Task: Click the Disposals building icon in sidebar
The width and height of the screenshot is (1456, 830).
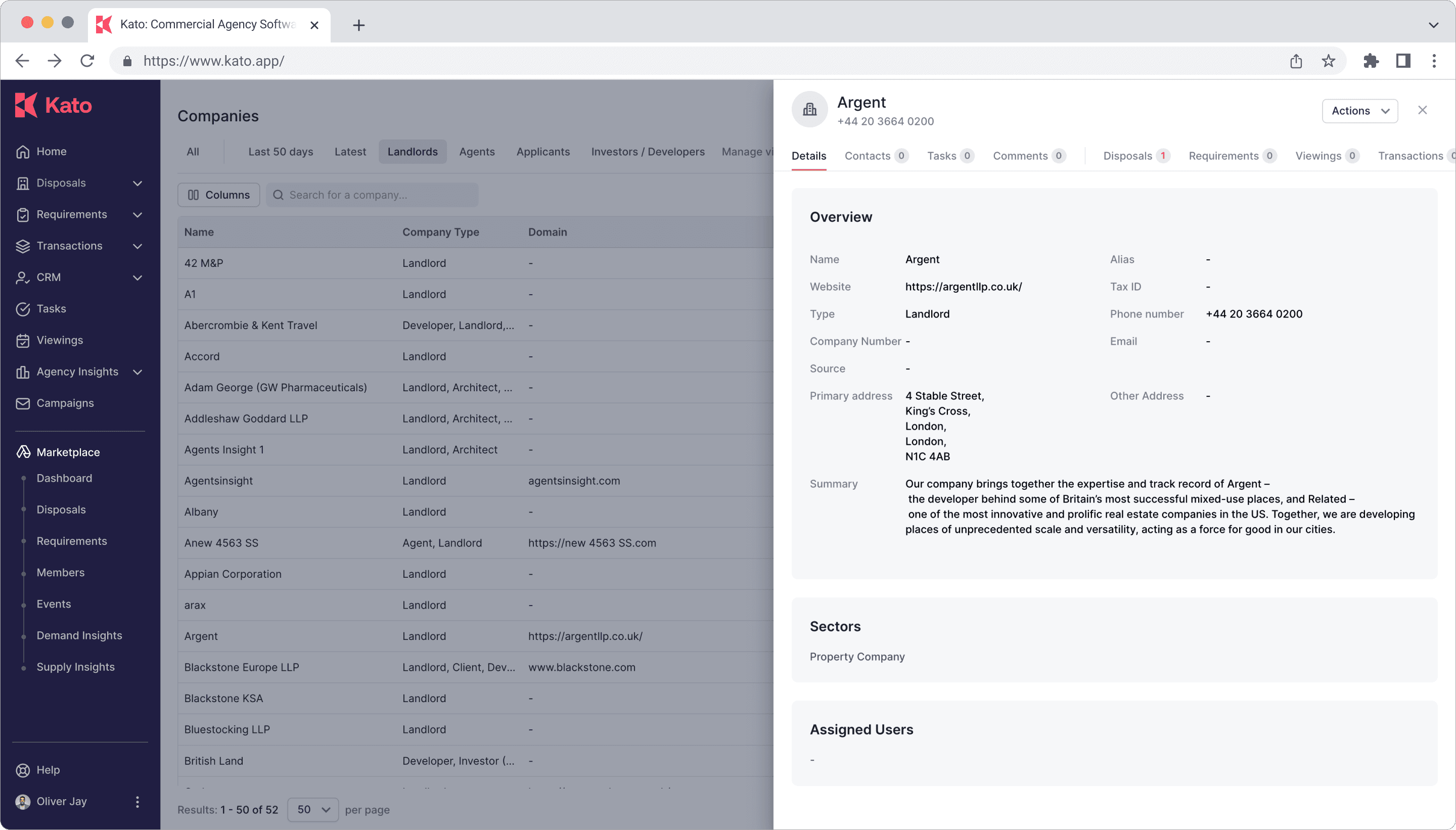Action: [x=23, y=183]
